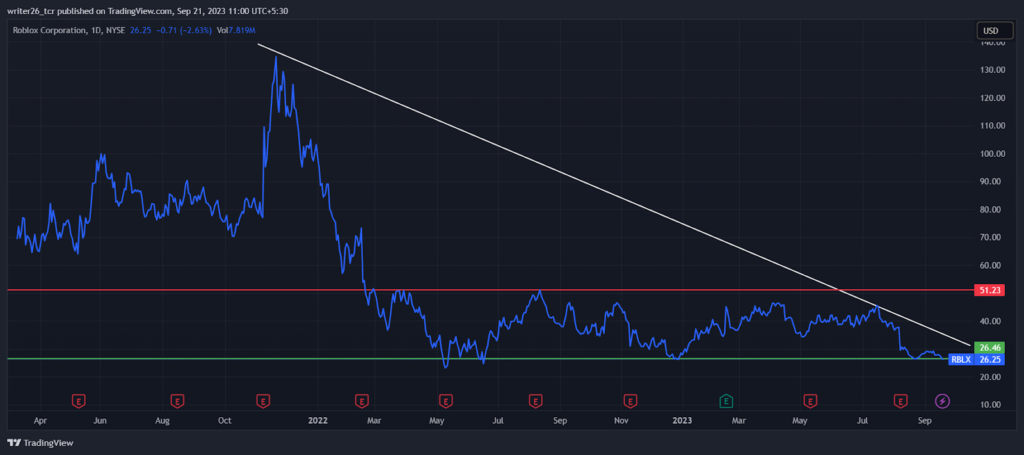
Task: Click the red 51.23 price label
Action: point(988,290)
